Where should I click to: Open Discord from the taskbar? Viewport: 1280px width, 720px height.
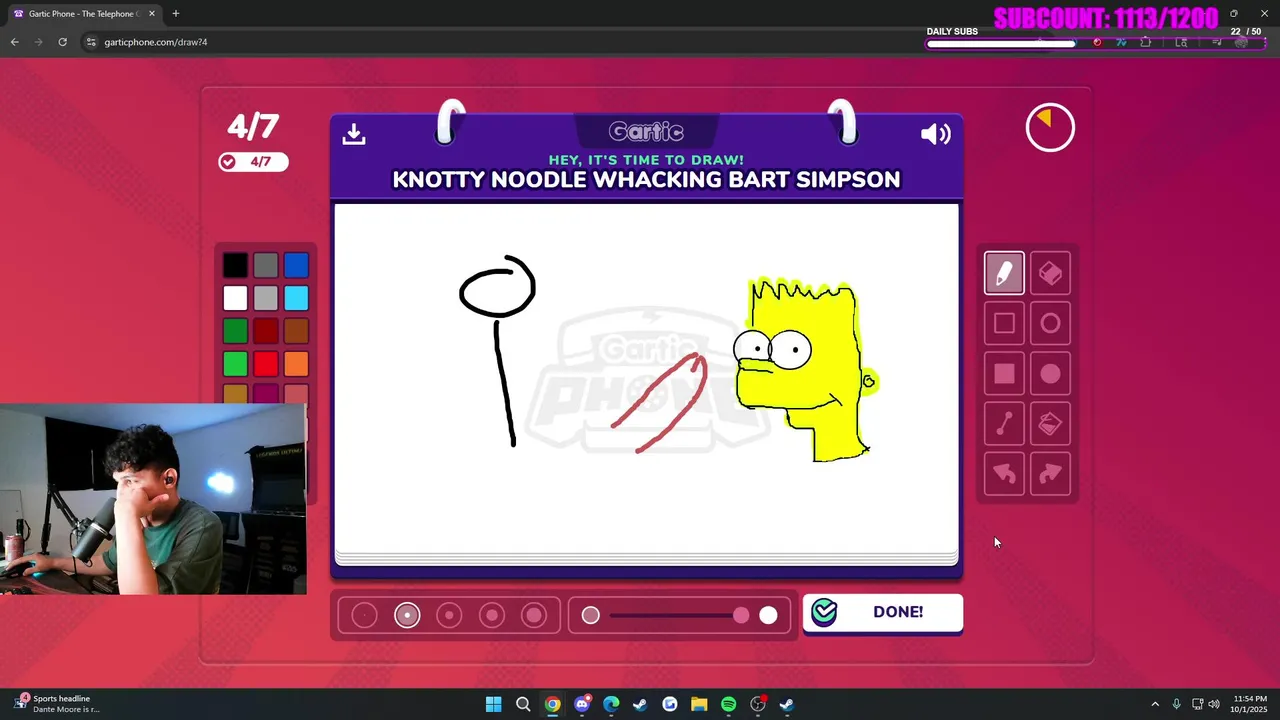coord(582,704)
